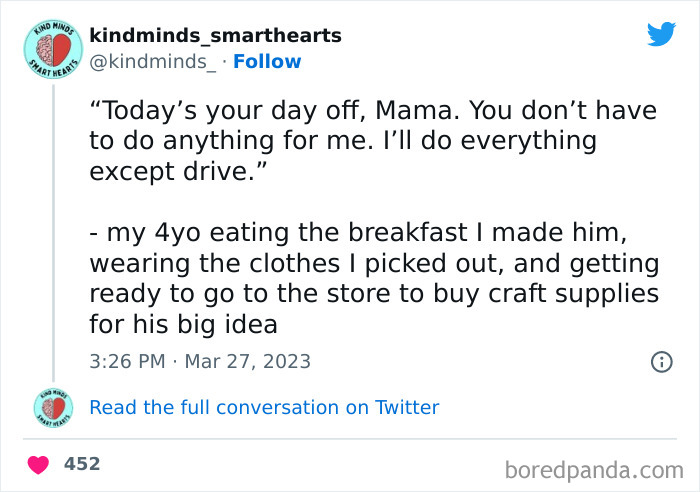Click the @kindminds_ handle
Image resolution: width=700 pixels, height=492 pixels.
tap(152, 62)
